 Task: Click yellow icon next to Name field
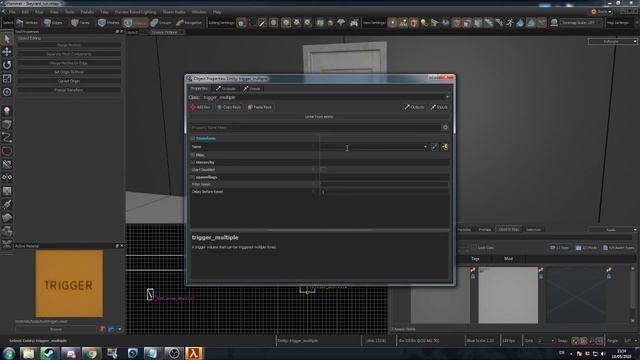(445, 147)
